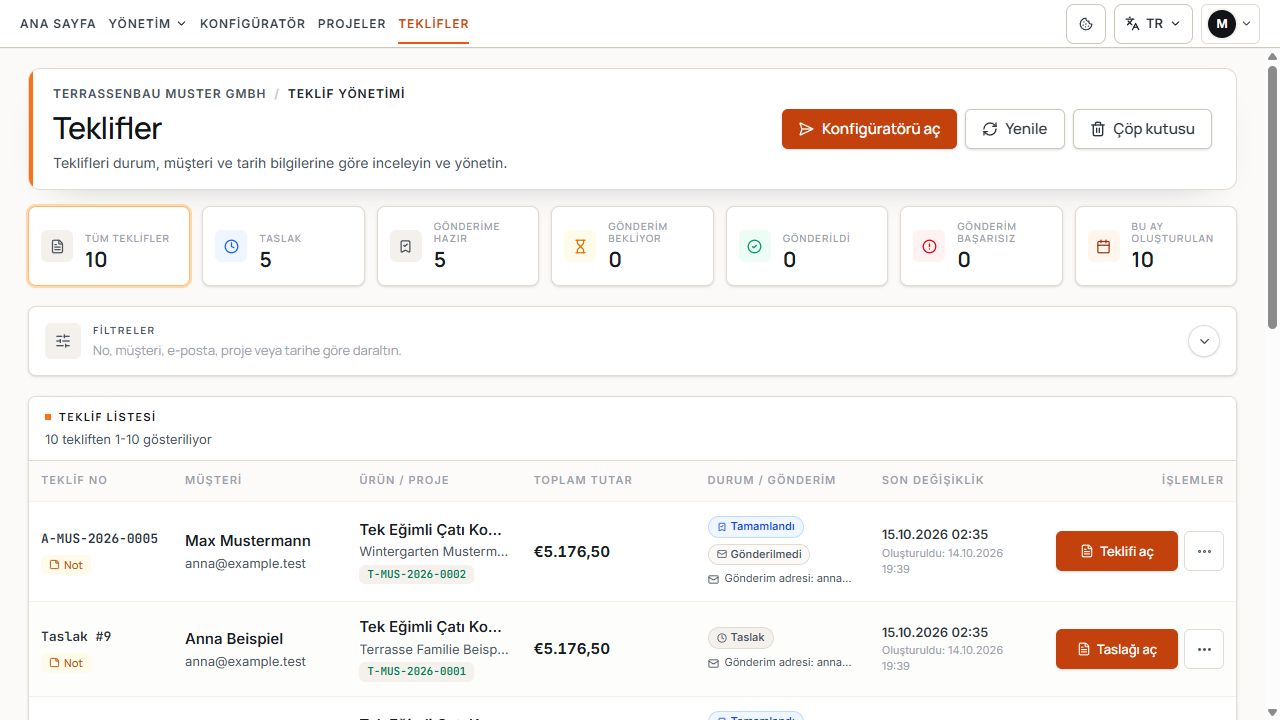
Task: Click the filter sliders icon in Filtreler panel
Action: pyautogui.click(x=63, y=341)
